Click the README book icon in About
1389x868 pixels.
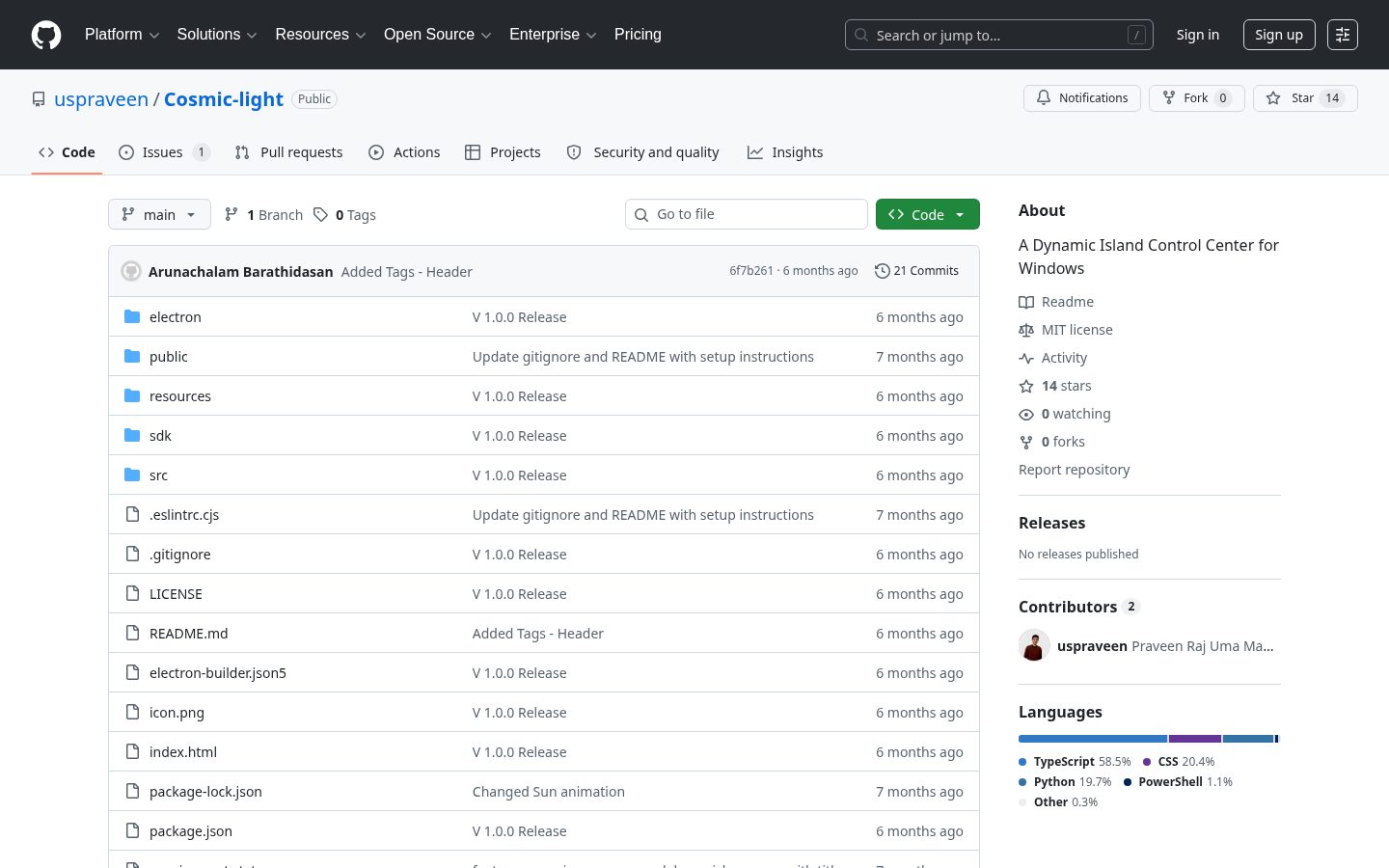[x=1026, y=302]
